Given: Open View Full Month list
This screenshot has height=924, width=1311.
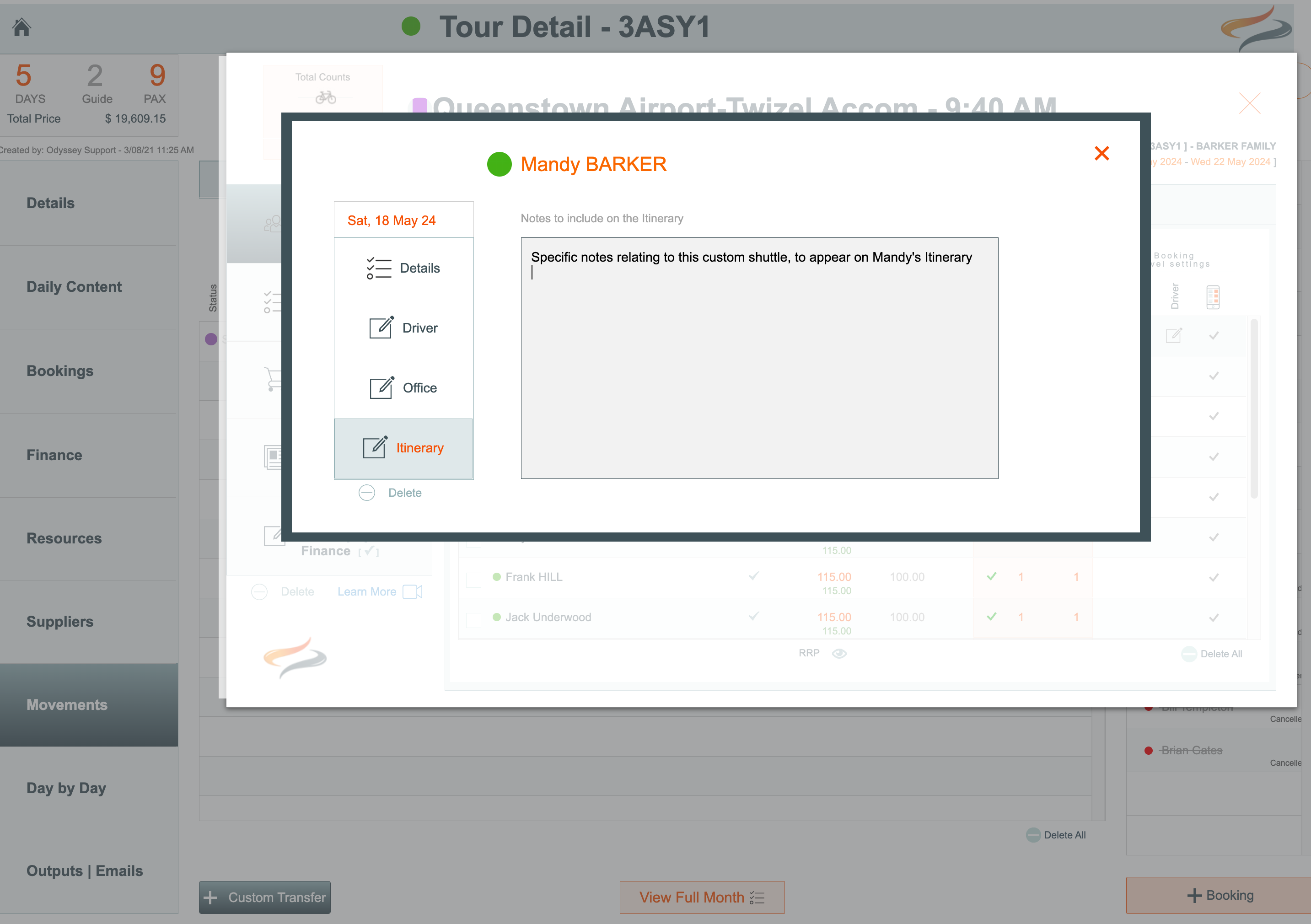Looking at the screenshot, I should 701,897.
